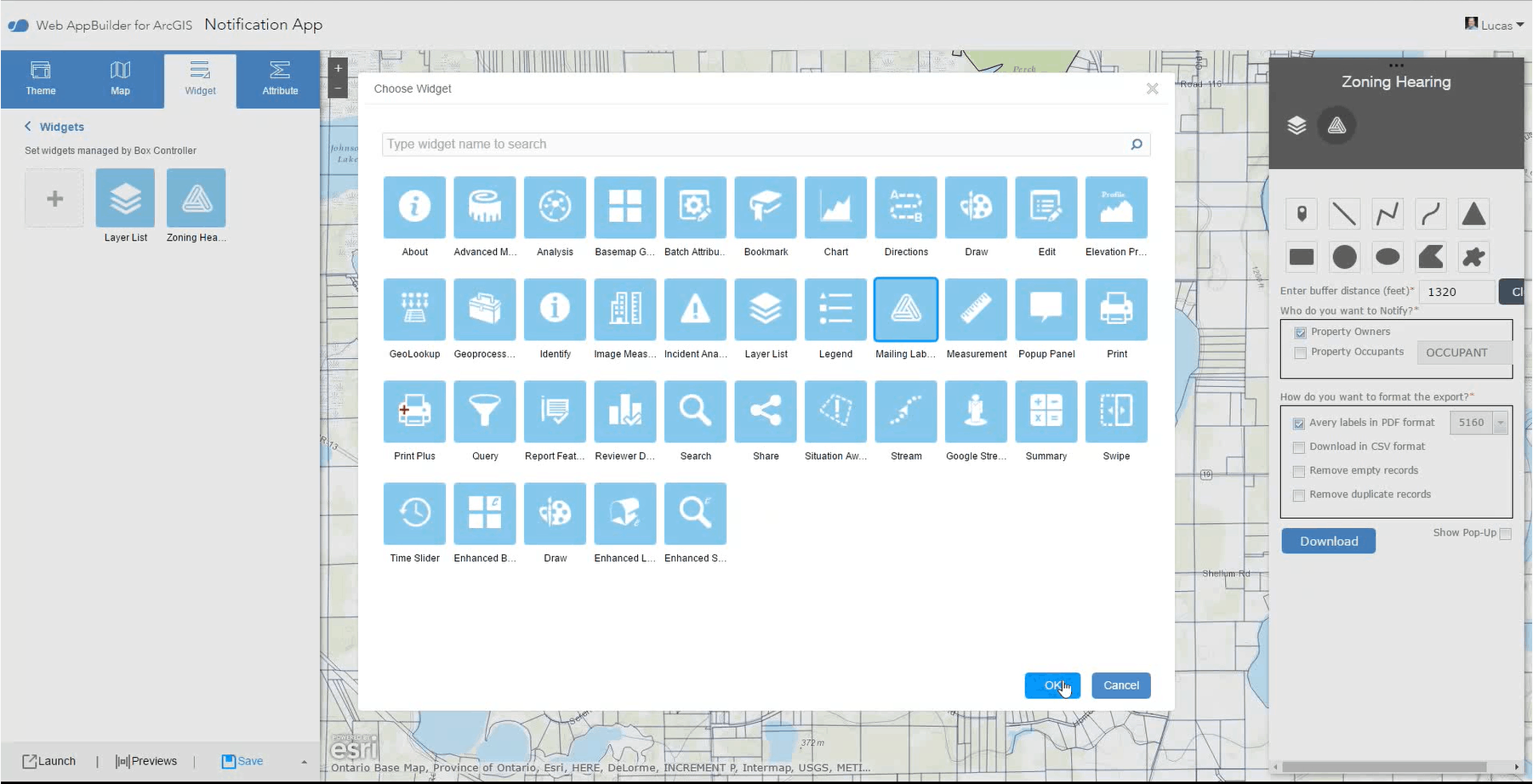Click the triangle draw tool
This screenshot has width=1533, height=784.
pyautogui.click(x=1473, y=214)
